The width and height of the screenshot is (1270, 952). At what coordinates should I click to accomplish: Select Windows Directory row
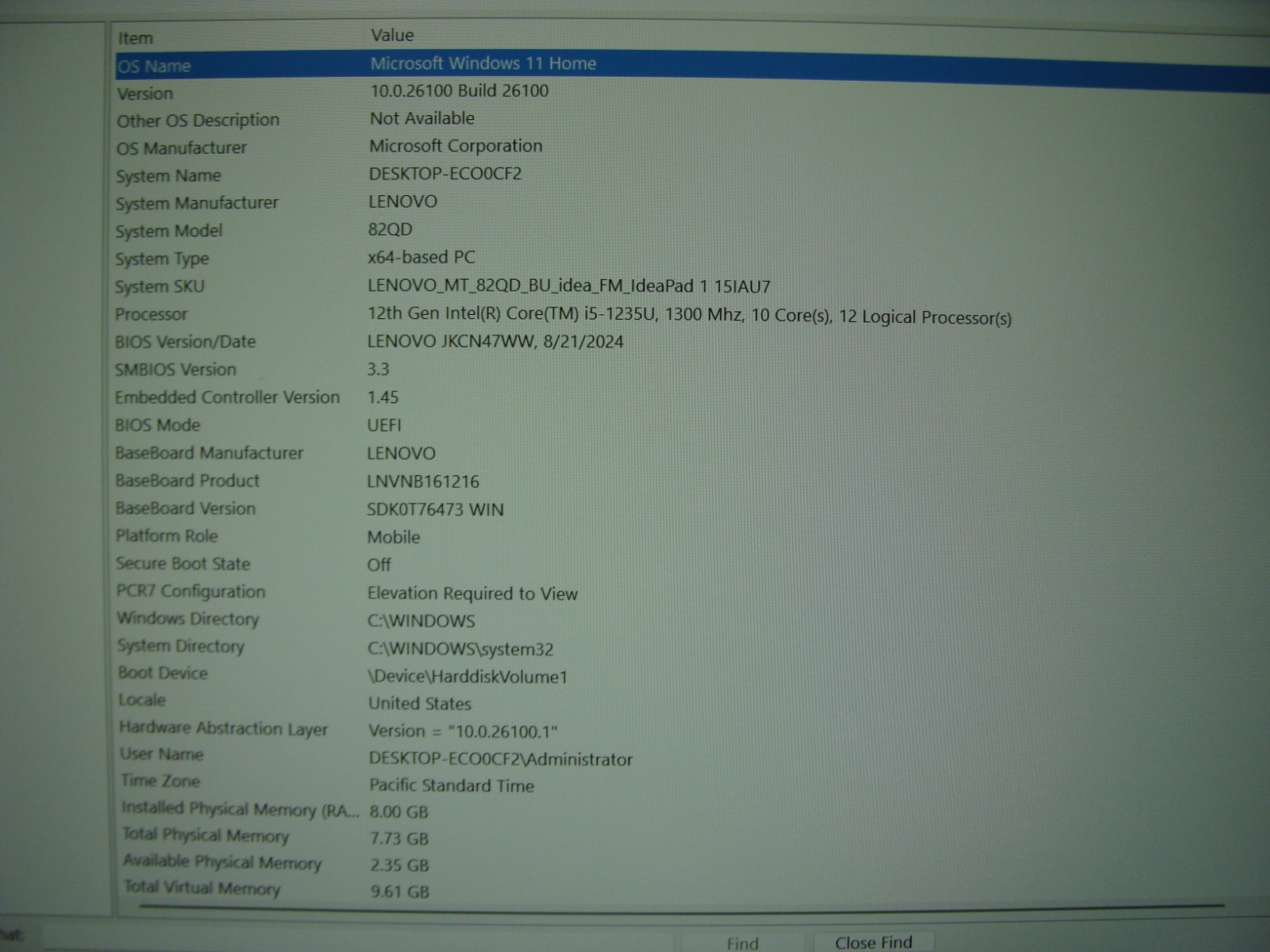(x=188, y=619)
